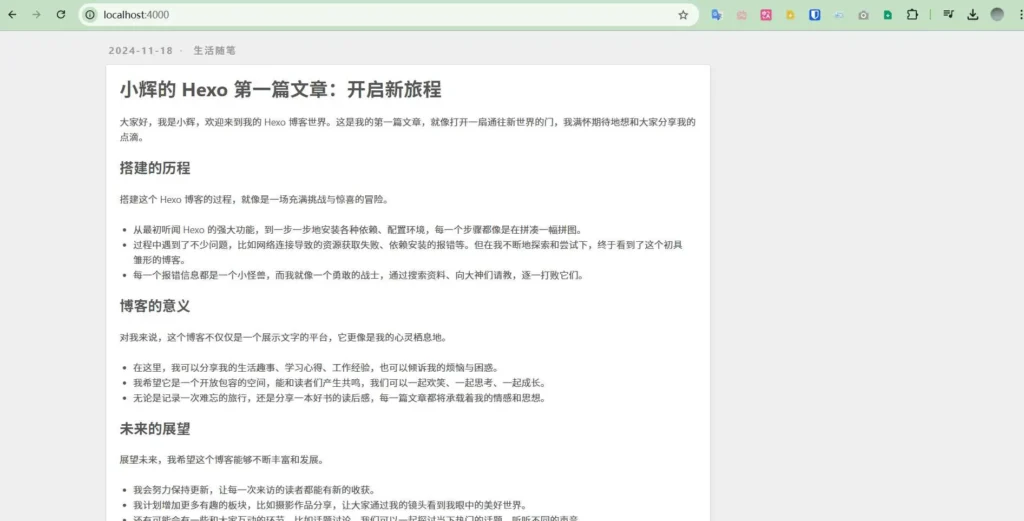This screenshot has width=1024, height=521.
Task: Open the Bitwarden shield extension
Action: pyautogui.click(x=815, y=15)
